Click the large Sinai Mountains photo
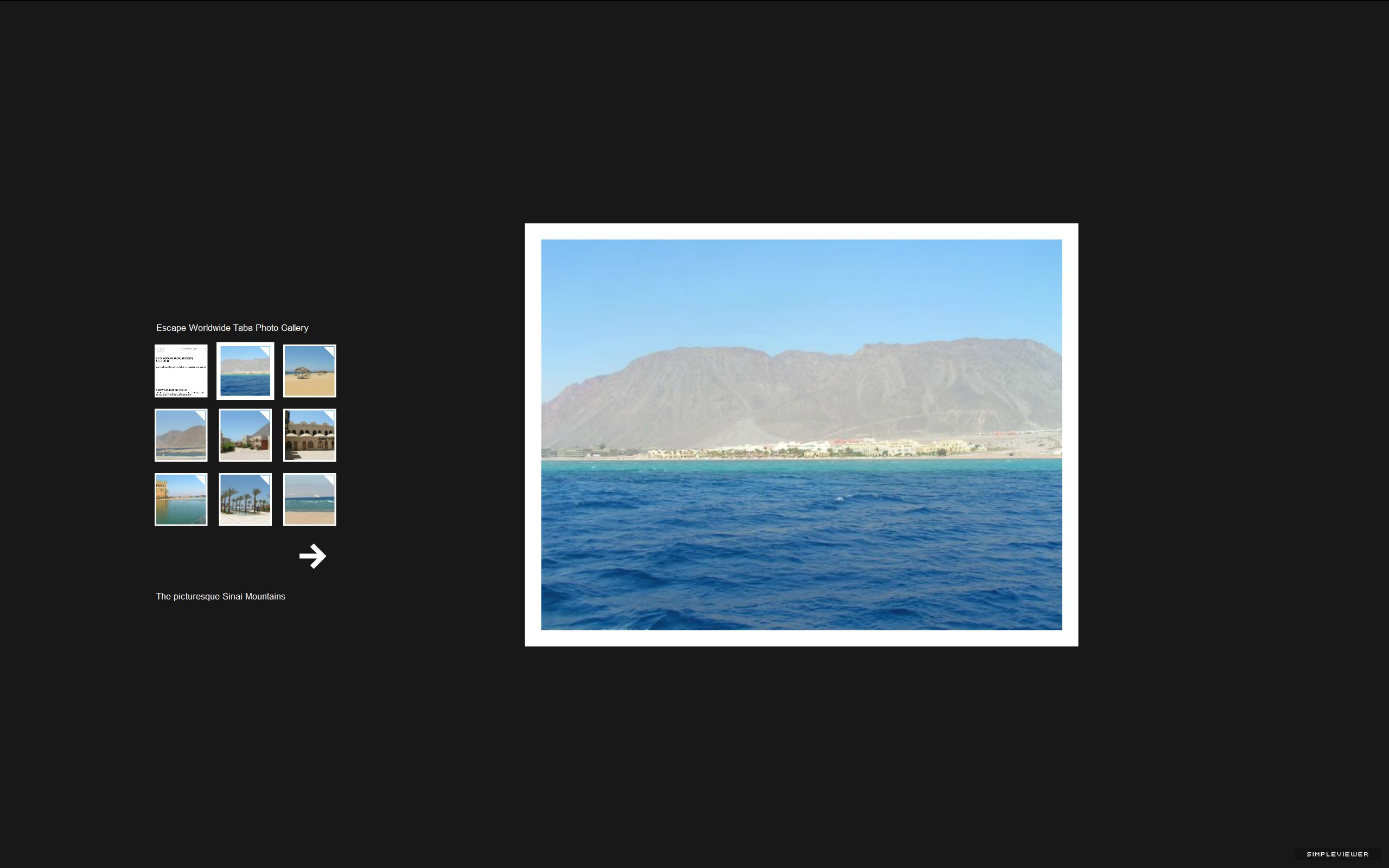The height and width of the screenshot is (868, 1389). click(x=801, y=435)
